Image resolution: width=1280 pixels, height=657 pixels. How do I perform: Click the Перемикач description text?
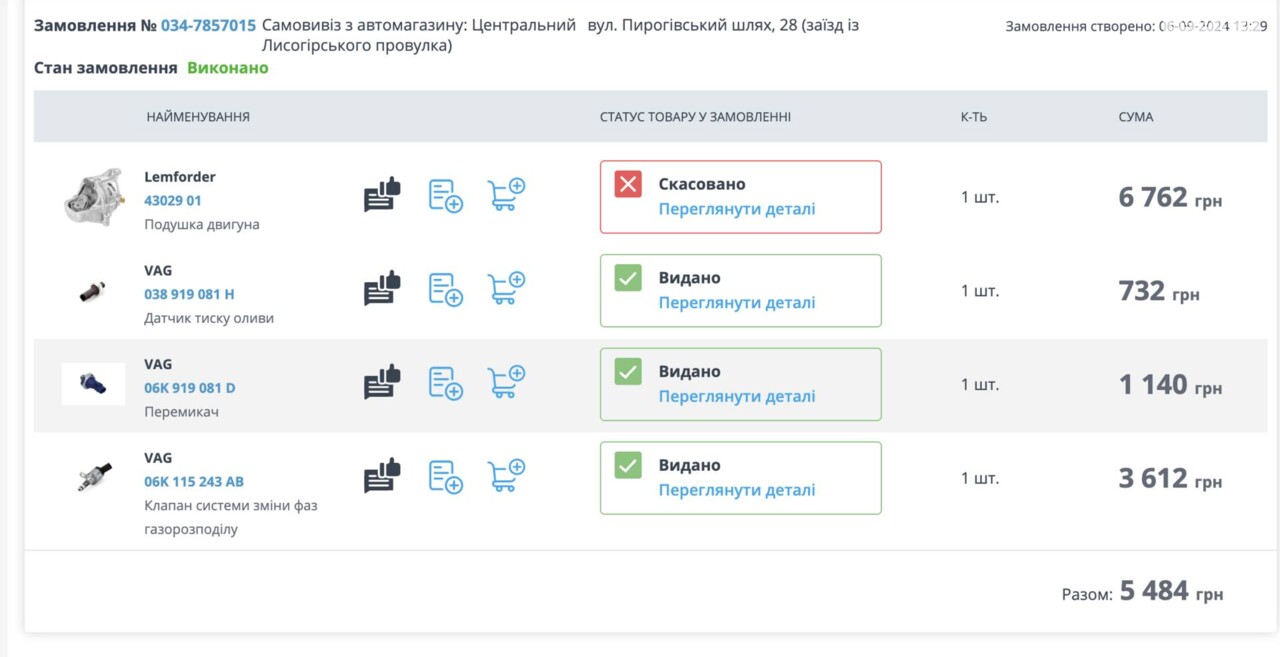tap(181, 412)
